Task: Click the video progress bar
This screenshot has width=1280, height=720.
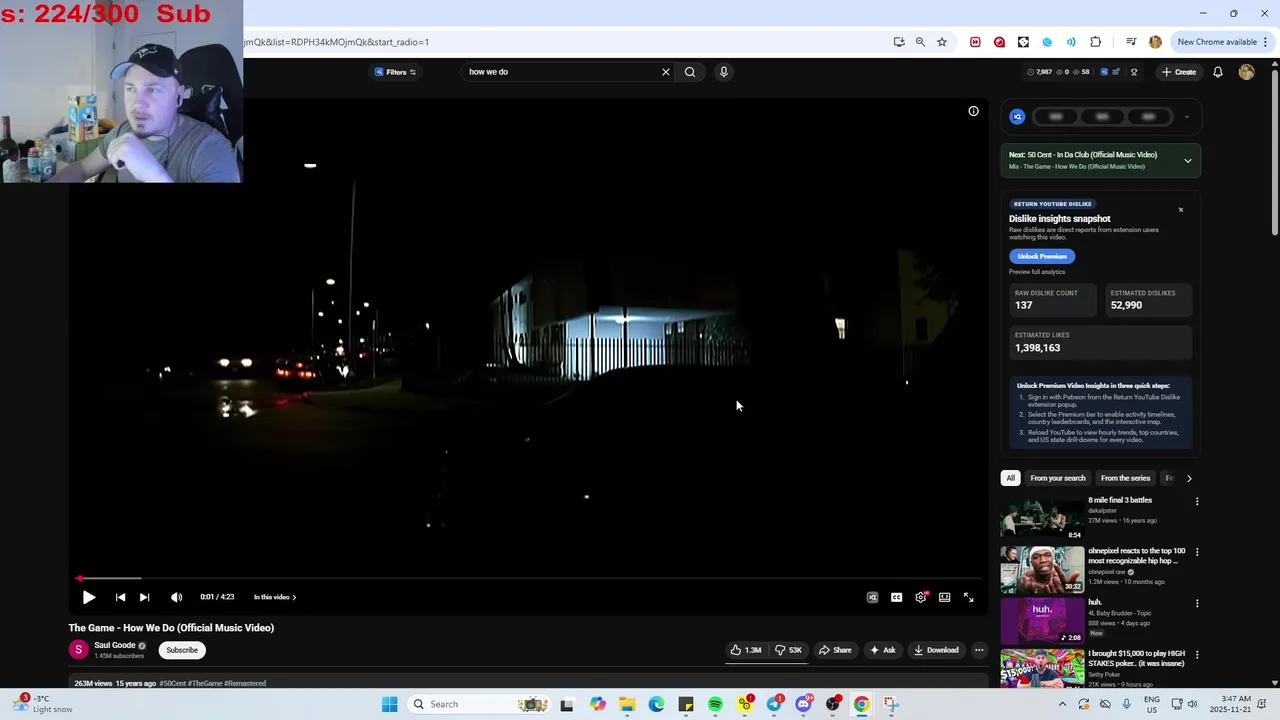Action: tap(528, 578)
